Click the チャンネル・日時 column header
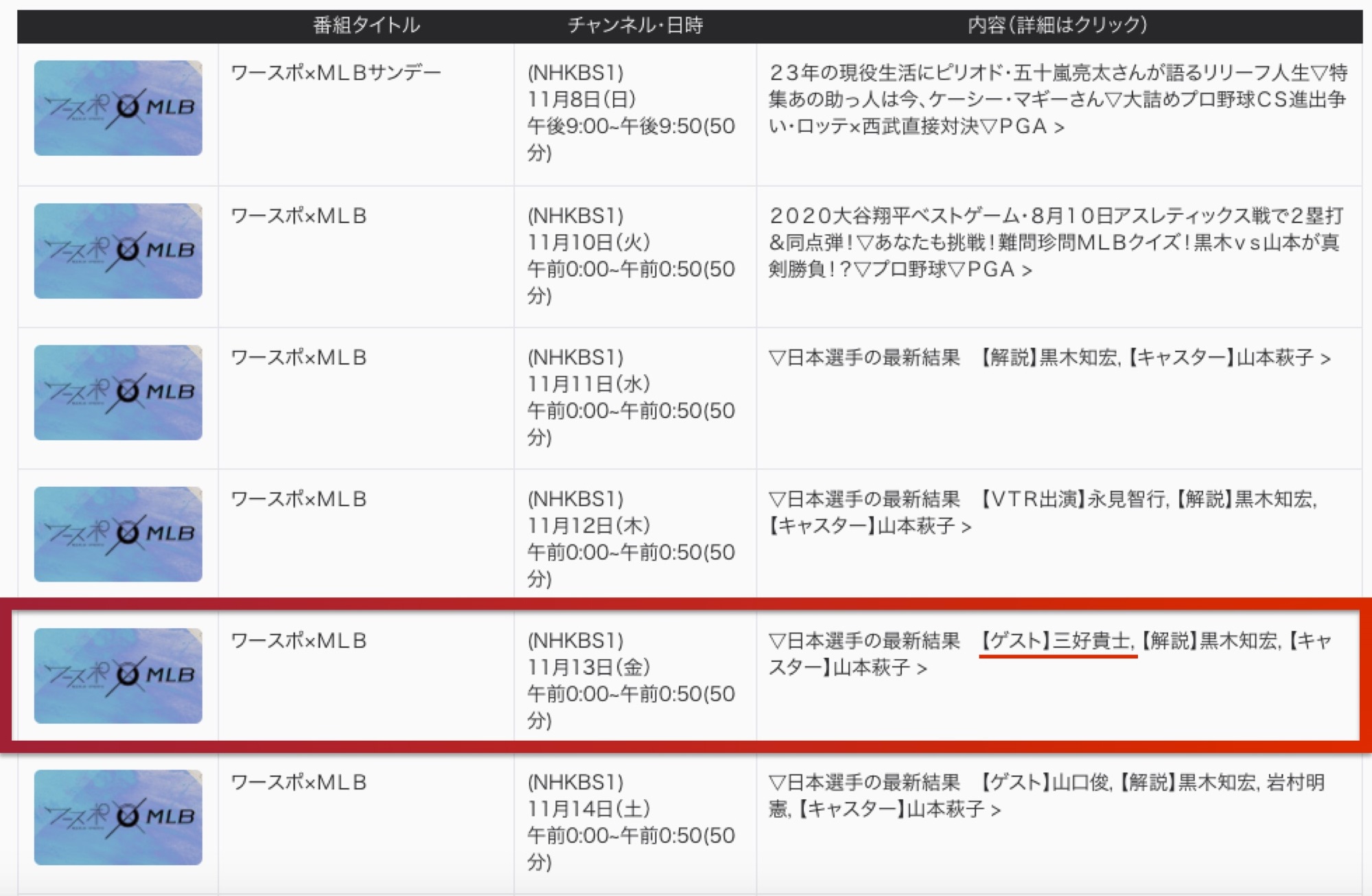The height and width of the screenshot is (896, 1372). pos(635,25)
